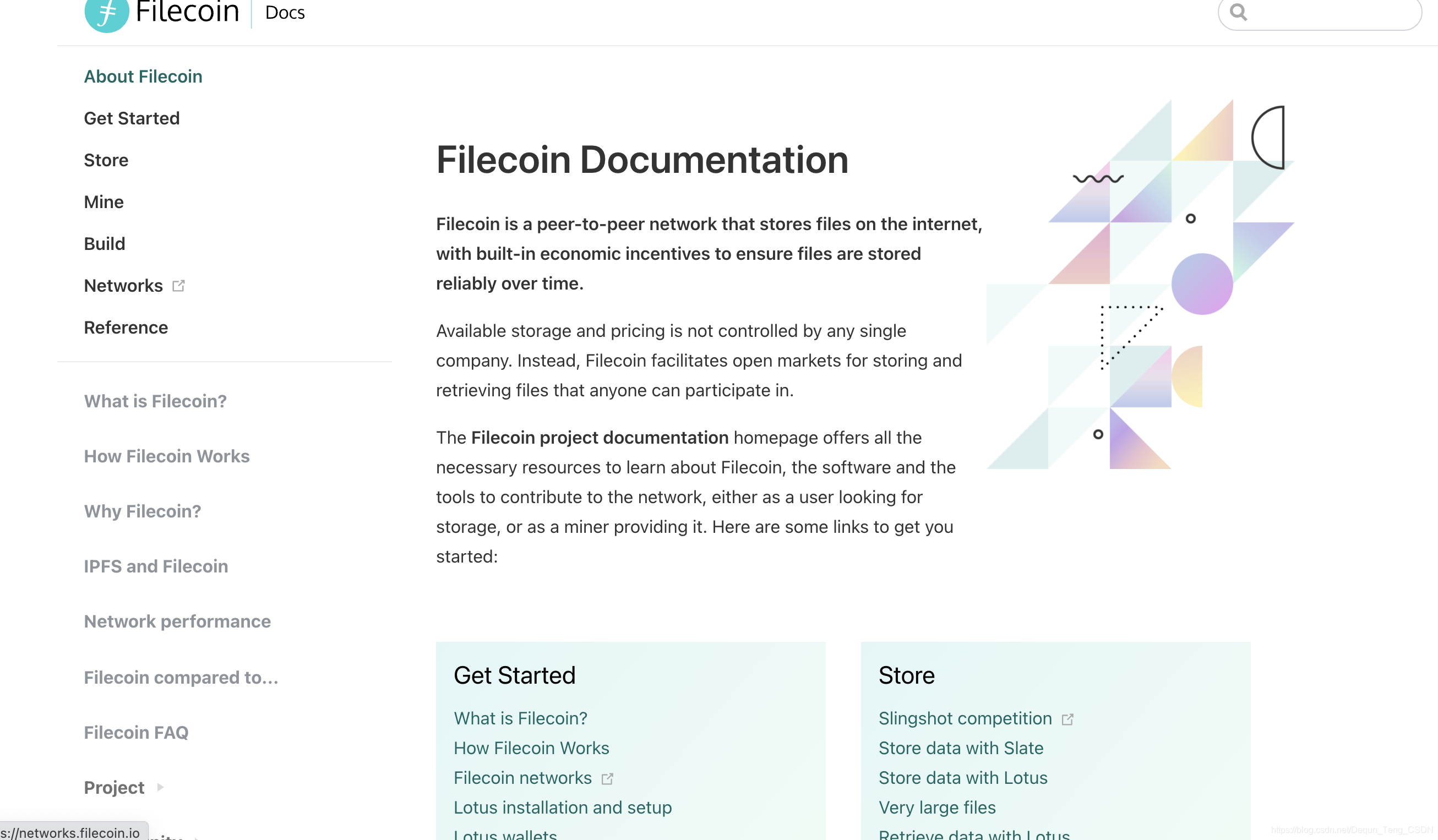
Task: Open the Lotus installation and setup page
Action: pyautogui.click(x=562, y=807)
